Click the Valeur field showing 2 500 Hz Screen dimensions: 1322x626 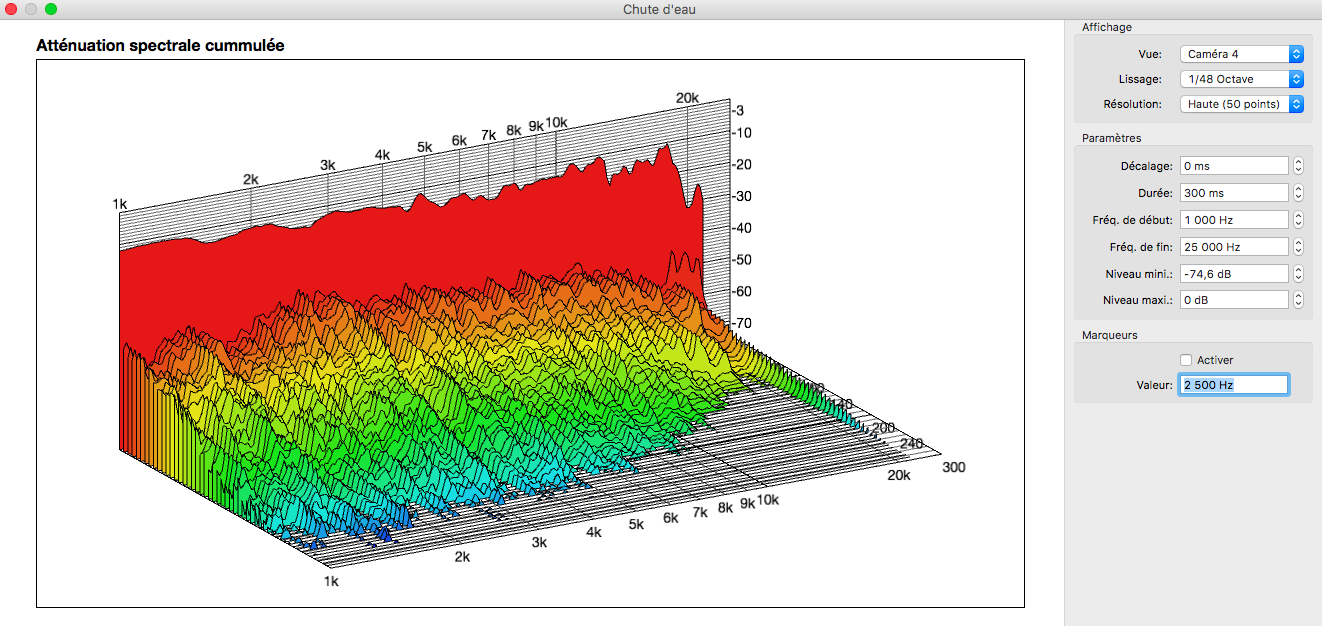(x=1234, y=384)
